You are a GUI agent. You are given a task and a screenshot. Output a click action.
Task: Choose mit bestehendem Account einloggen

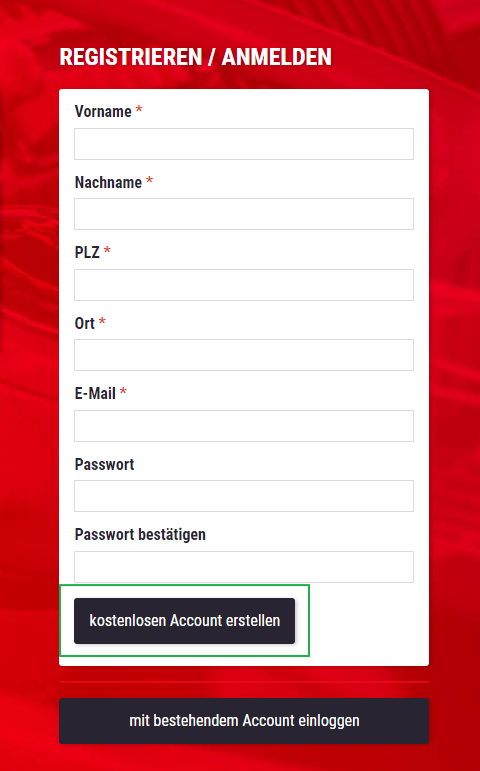pos(244,721)
